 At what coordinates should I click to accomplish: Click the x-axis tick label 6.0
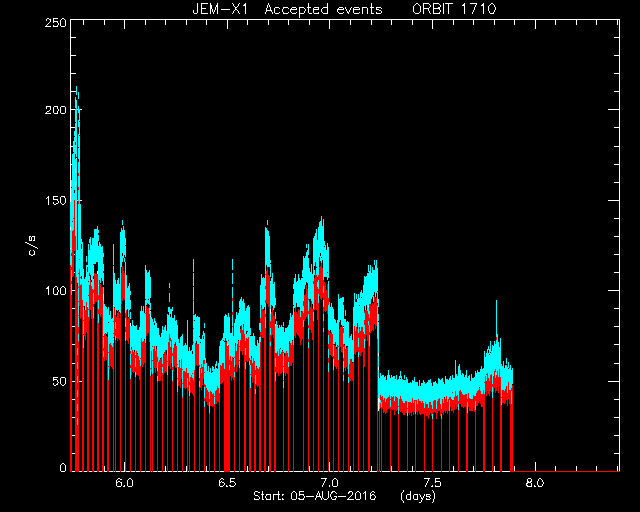(x=124, y=483)
